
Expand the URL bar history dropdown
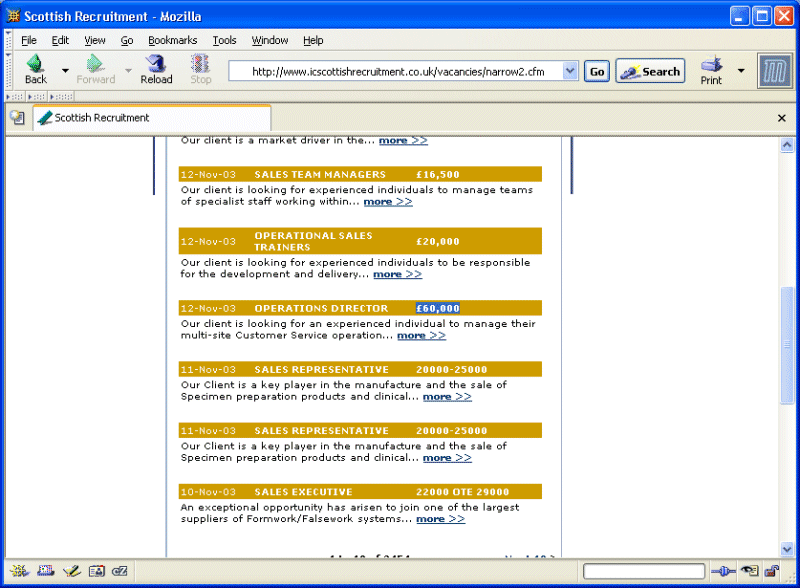[x=570, y=71]
